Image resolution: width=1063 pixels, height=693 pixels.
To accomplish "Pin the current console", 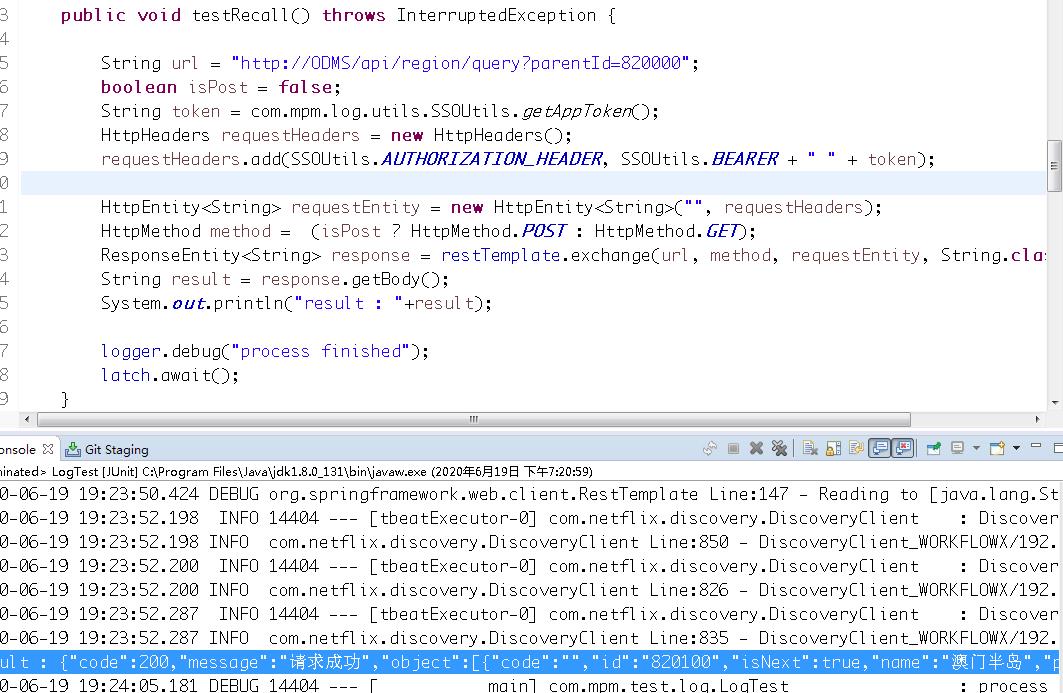I will pos(934,448).
